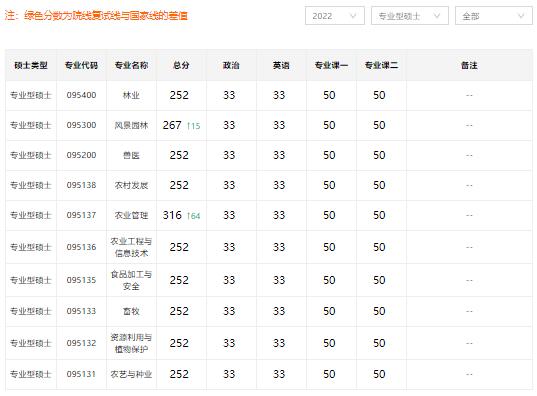This screenshot has width=537, height=396.
Task: Open the 全部 filter dropdown
Action: tap(494, 16)
